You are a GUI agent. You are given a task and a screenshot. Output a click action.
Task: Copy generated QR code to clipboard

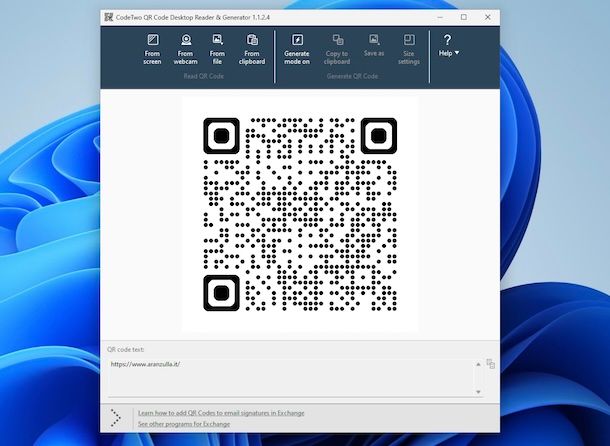tap(337, 49)
